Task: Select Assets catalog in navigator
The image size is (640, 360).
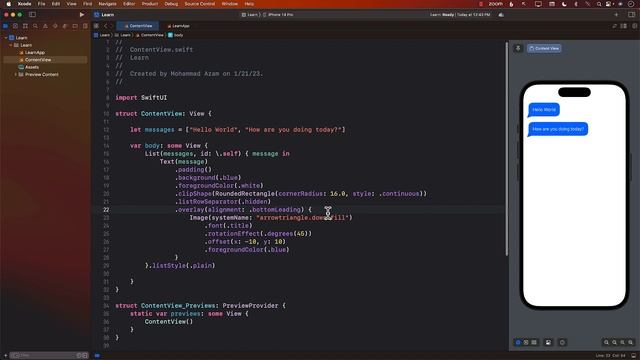Action: coord(29,67)
